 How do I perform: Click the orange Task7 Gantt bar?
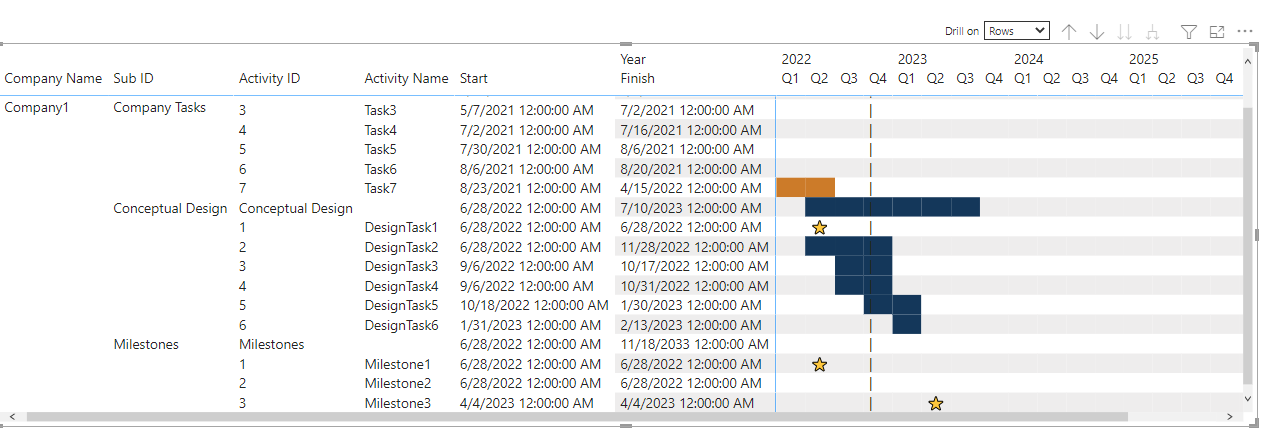805,188
